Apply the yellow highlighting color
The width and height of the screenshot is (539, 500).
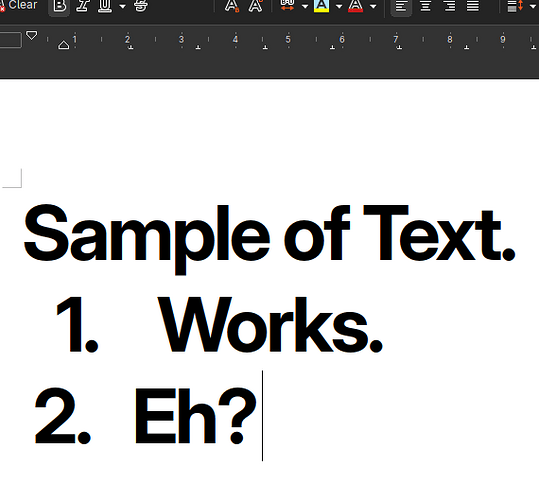321,6
